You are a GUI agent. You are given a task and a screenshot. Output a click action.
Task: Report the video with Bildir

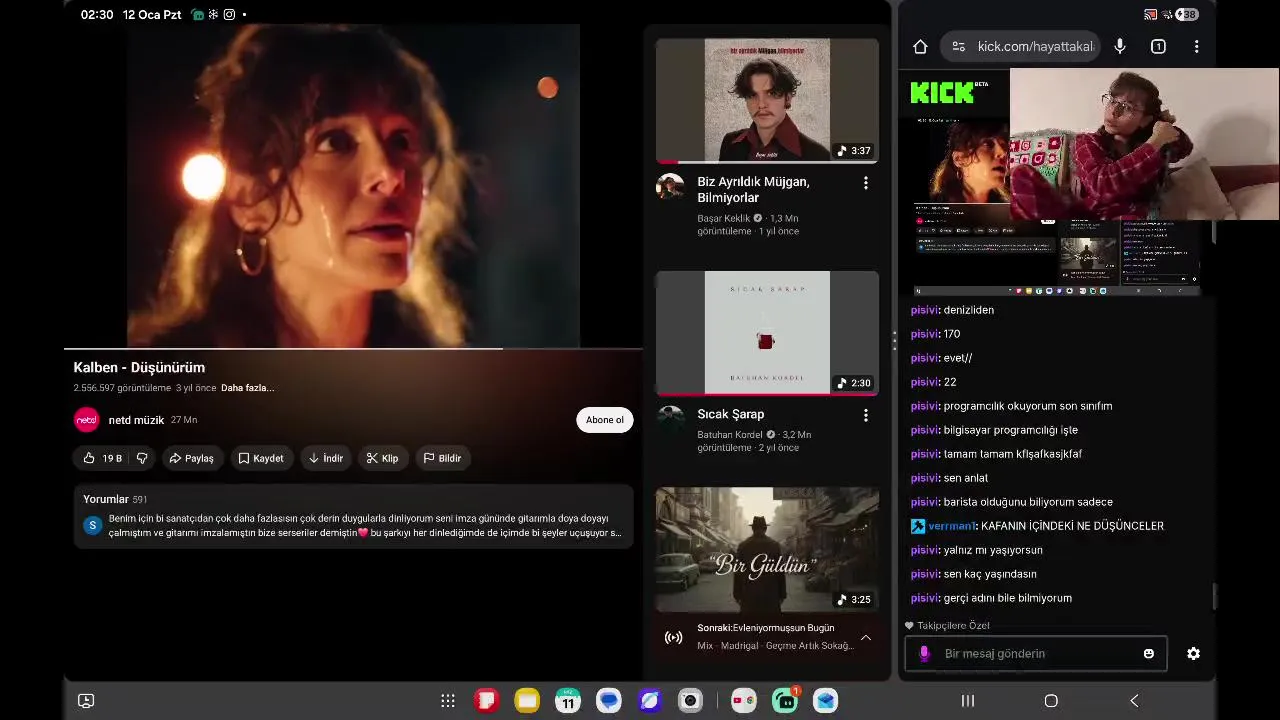[x=442, y=458]
